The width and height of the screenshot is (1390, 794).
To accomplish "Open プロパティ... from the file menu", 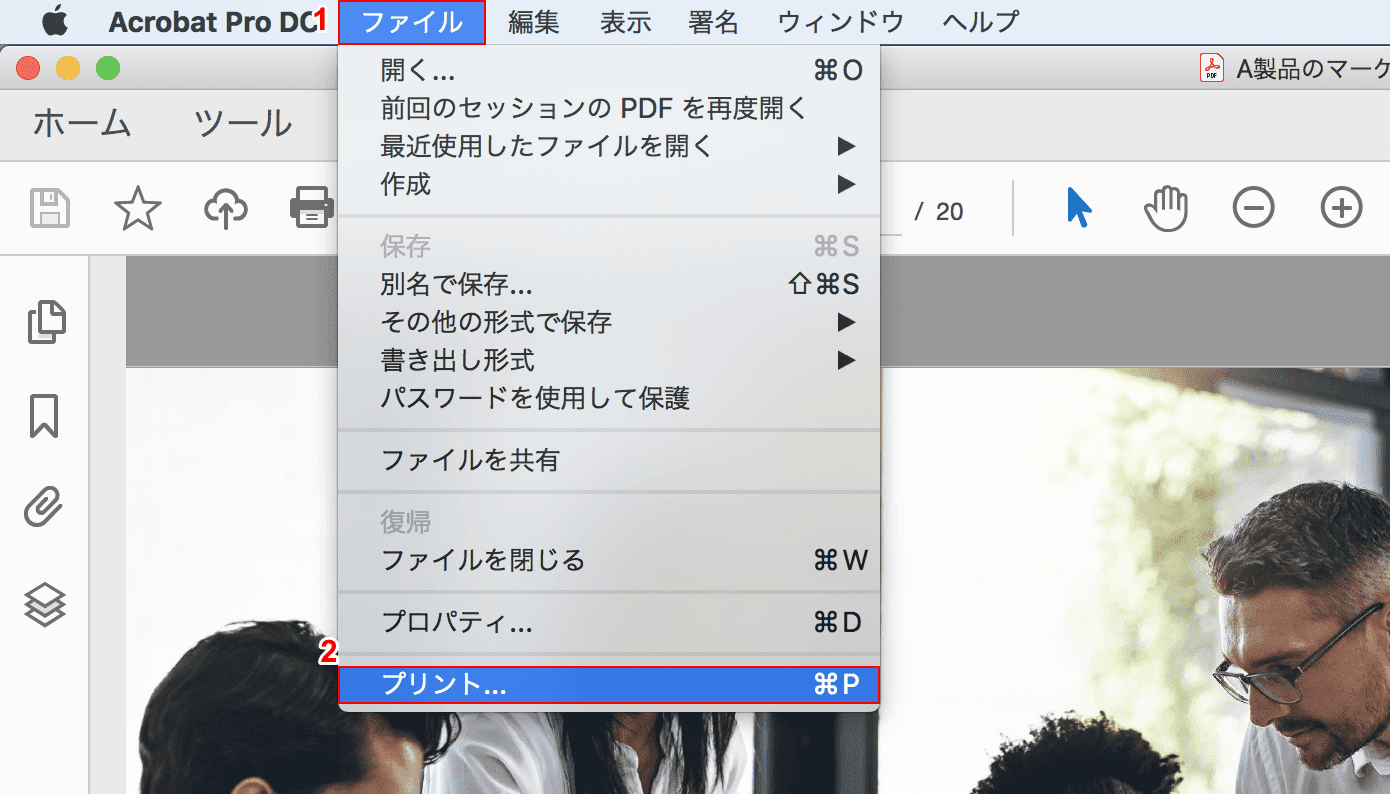I will pos(609,622).
